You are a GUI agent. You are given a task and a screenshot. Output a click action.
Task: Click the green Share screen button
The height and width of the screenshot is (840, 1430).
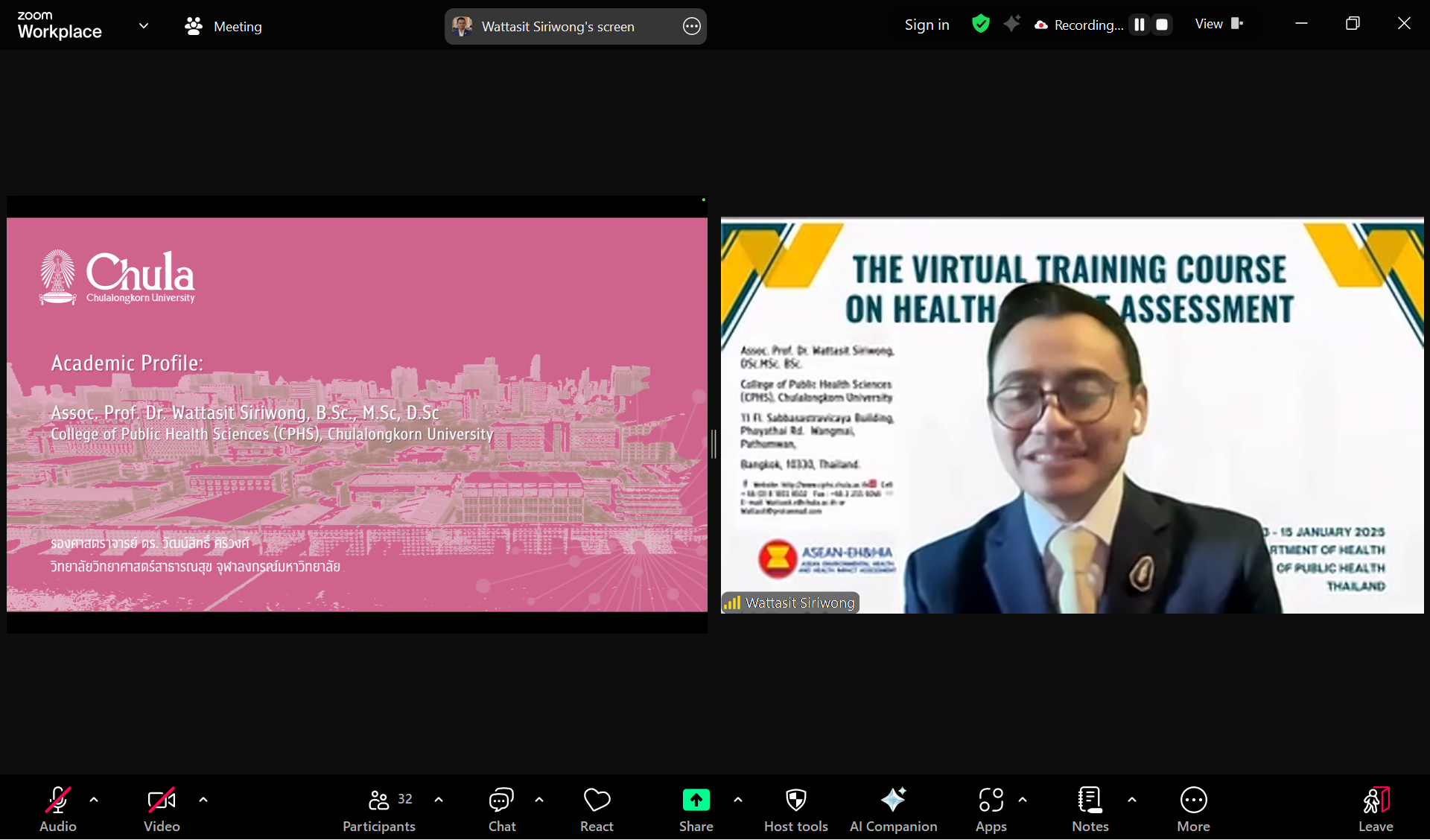pos(696,801)
